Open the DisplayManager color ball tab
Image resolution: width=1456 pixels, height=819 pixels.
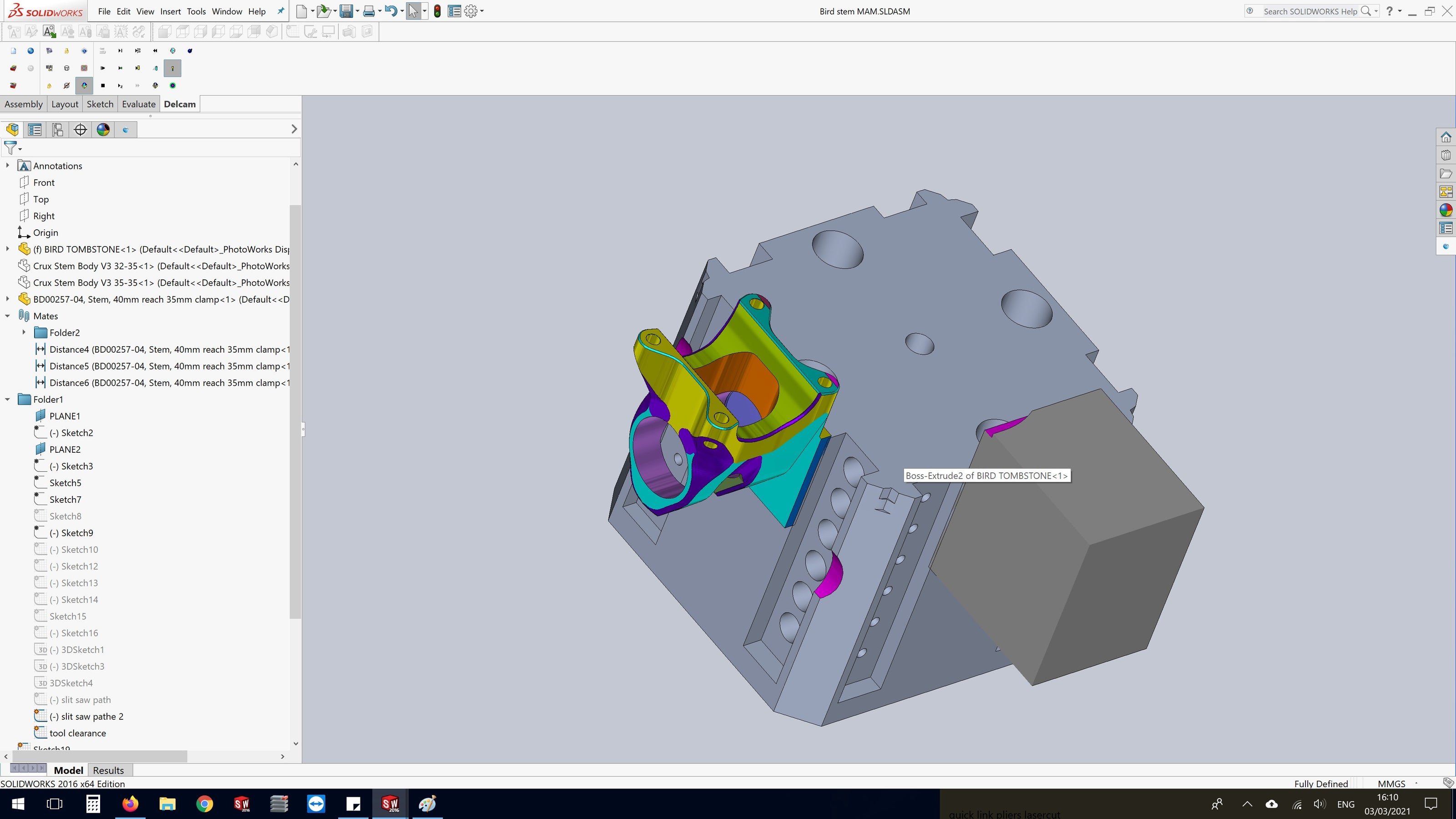(103, 129)
